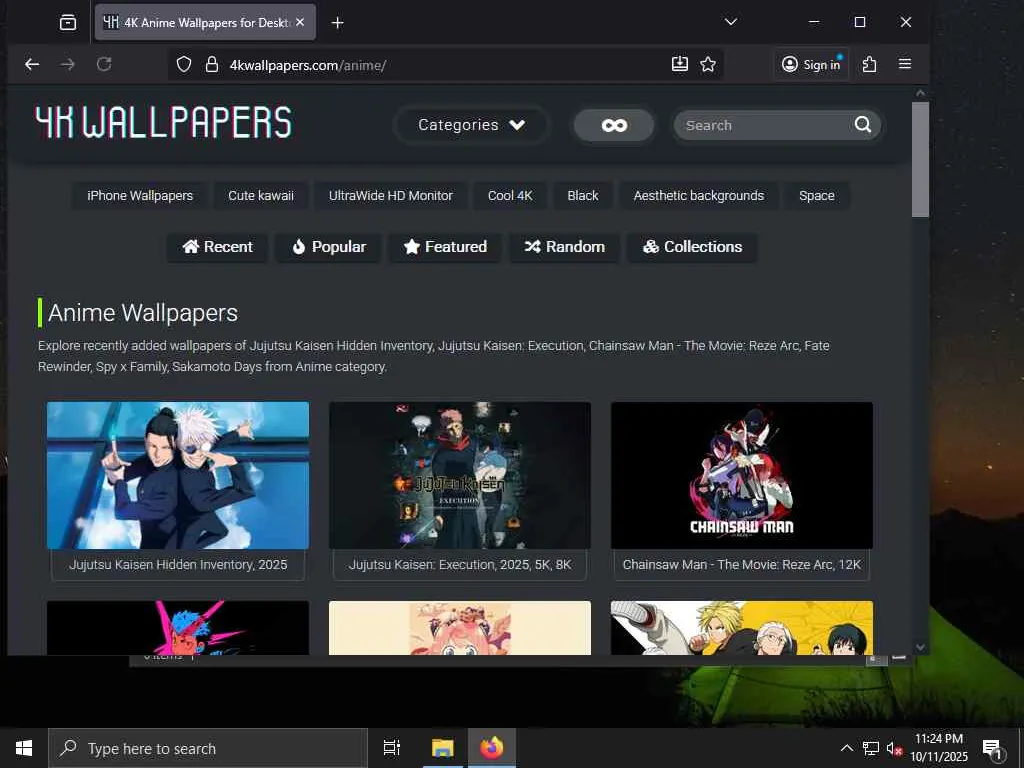1024x768 pixels.
Task: Click the 4kwallpapers.com address bar
Action: 444,65
